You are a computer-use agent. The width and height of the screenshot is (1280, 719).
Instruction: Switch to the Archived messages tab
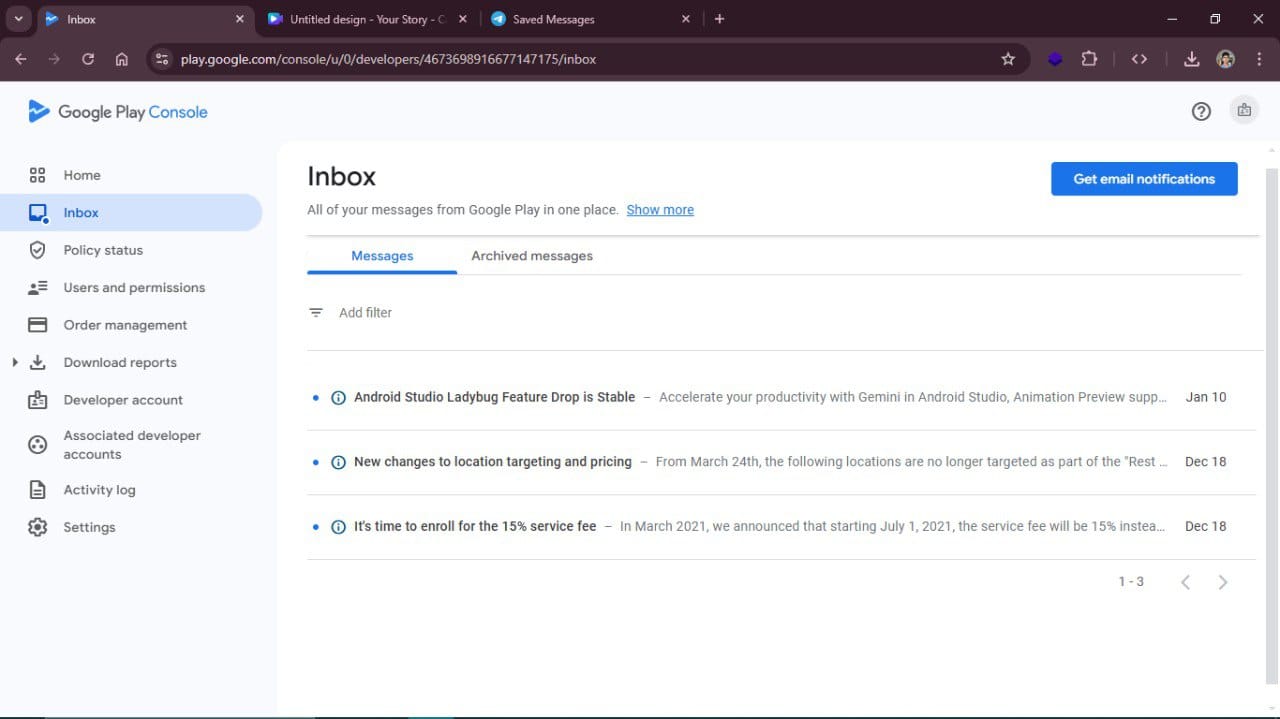(532, 256)
